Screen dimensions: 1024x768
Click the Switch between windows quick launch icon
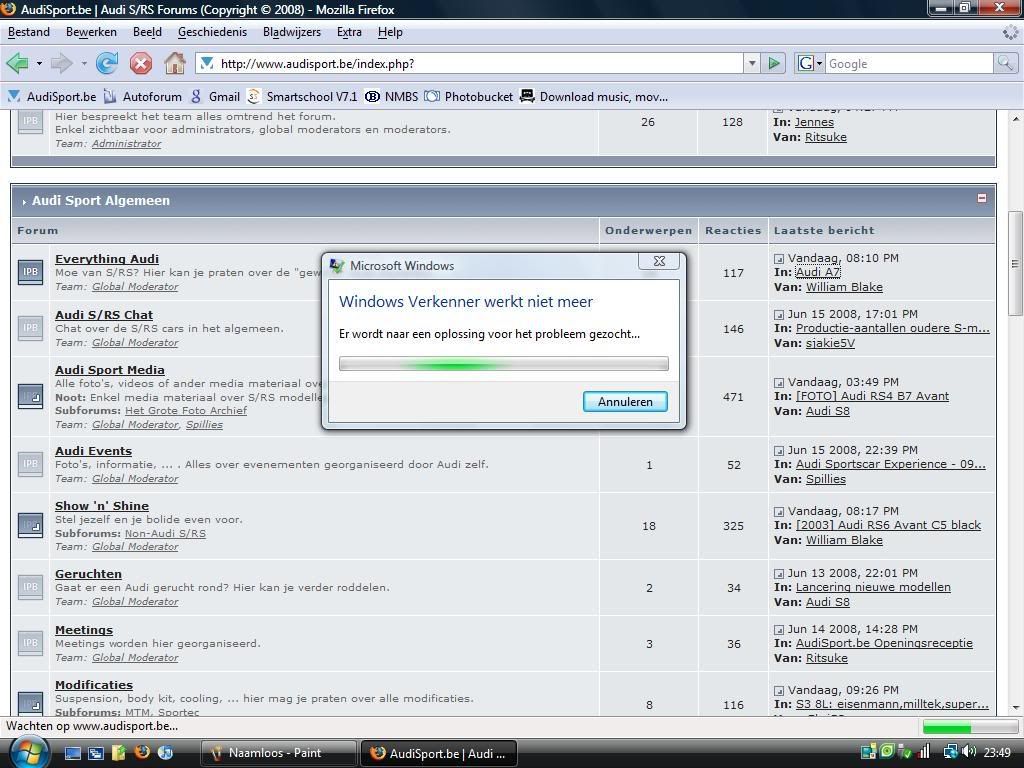96,753
